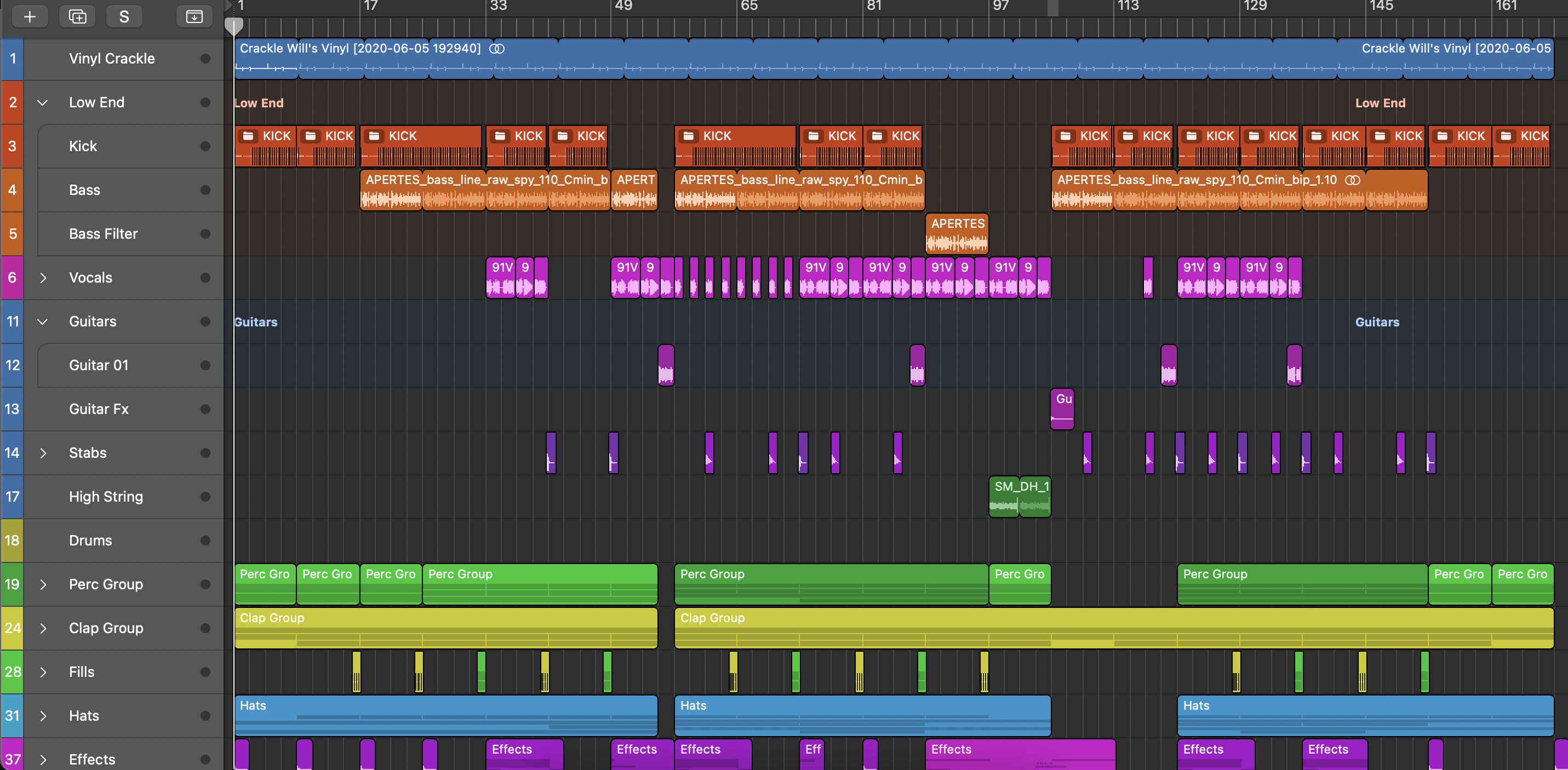Select the playhead marker at bar 1
1568x770 pixels.
tap(234, 26)
